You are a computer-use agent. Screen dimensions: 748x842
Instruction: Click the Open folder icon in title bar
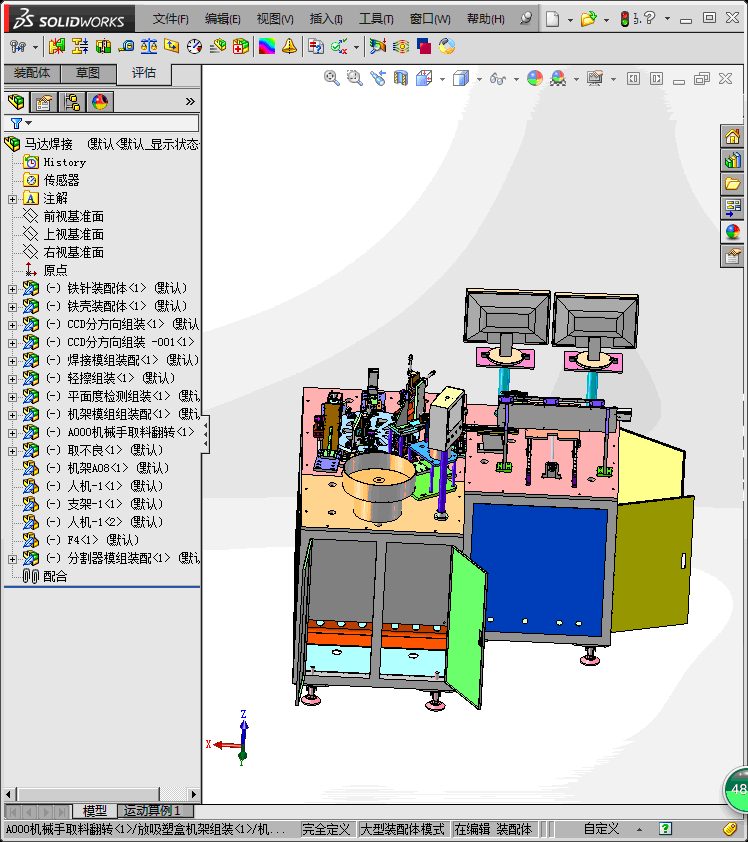click(589, 19)
